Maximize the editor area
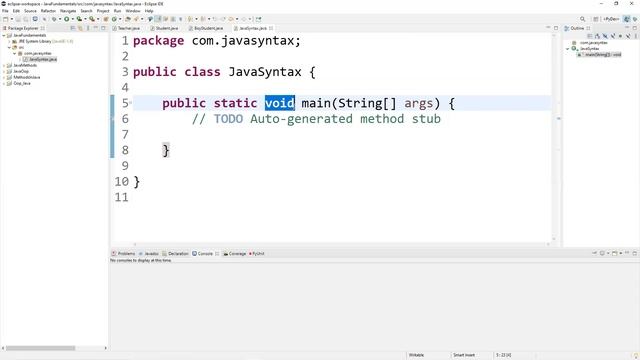Viewport: 640px width, 360px height. click(556, 28)
